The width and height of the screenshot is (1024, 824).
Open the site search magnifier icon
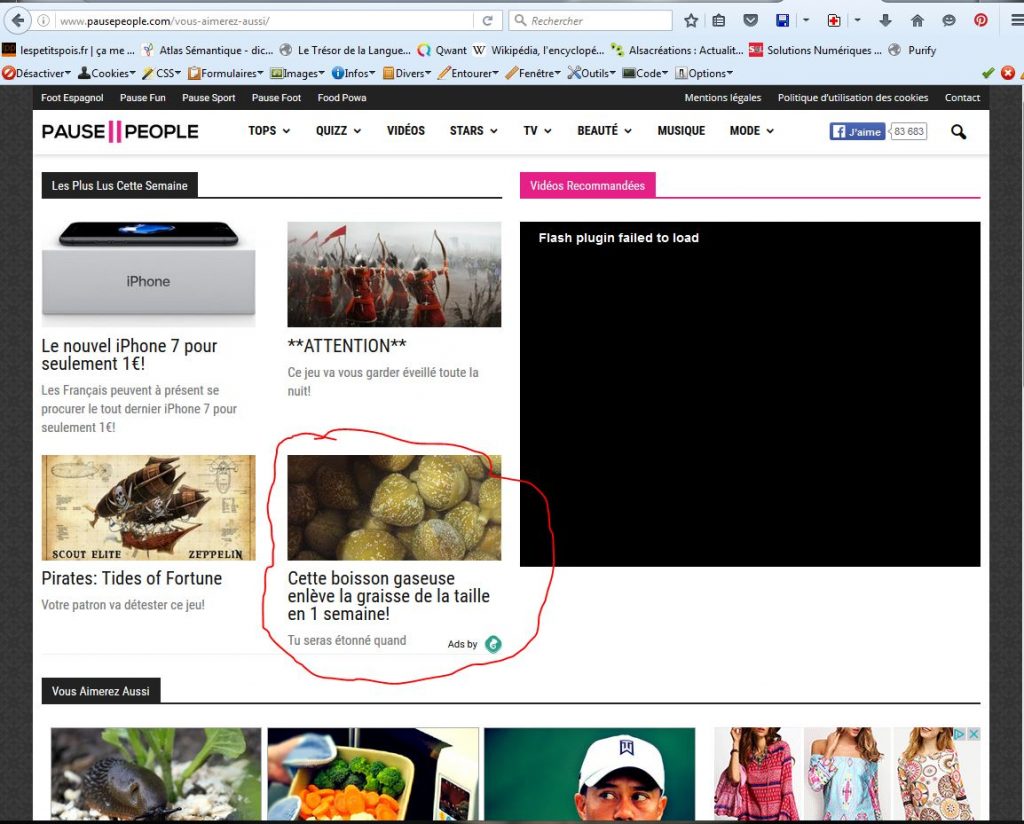[x=958, y=131]
